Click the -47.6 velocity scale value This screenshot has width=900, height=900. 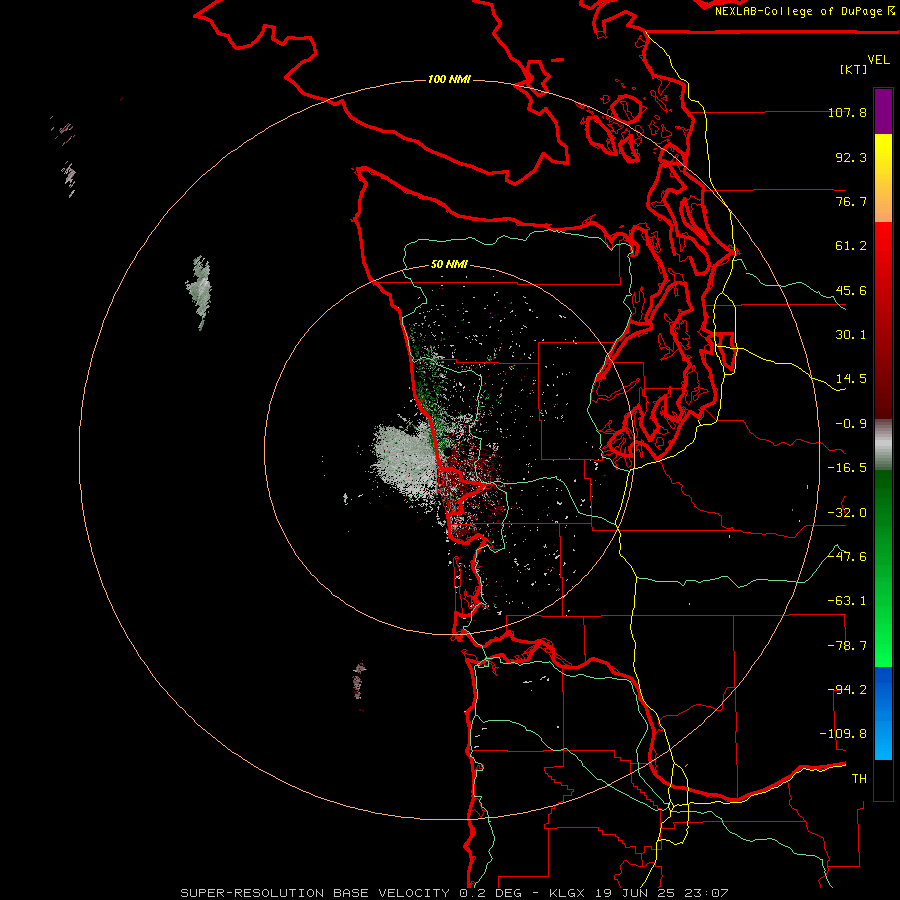[847, 557]
